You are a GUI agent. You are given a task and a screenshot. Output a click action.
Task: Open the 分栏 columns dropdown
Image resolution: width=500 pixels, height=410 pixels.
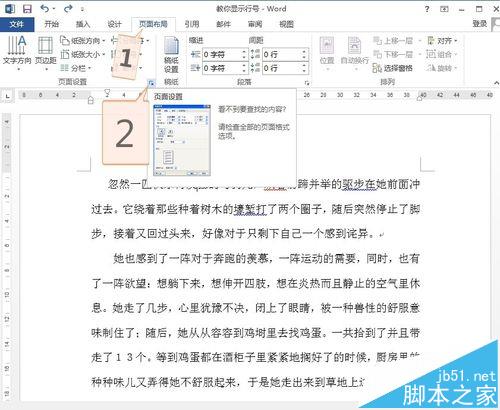coord(75,68)
